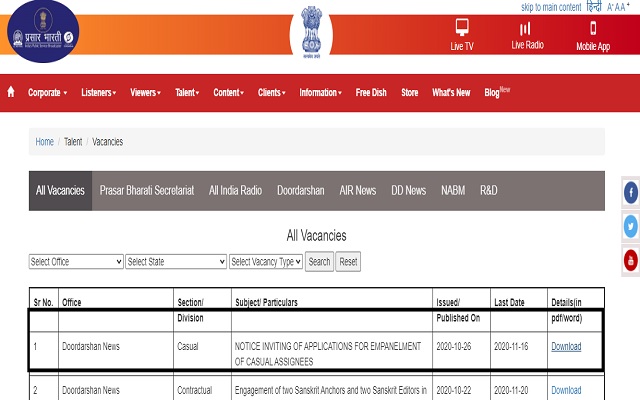Click the last date 2020-11-16
This screenshot has width=640, height=400.
[511, 347]
